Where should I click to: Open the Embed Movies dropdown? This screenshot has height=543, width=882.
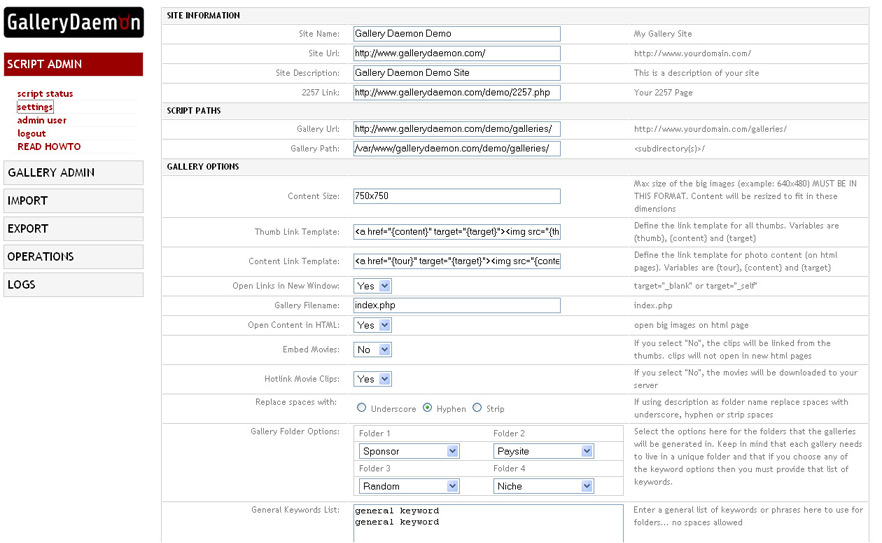tap(372, 350)
